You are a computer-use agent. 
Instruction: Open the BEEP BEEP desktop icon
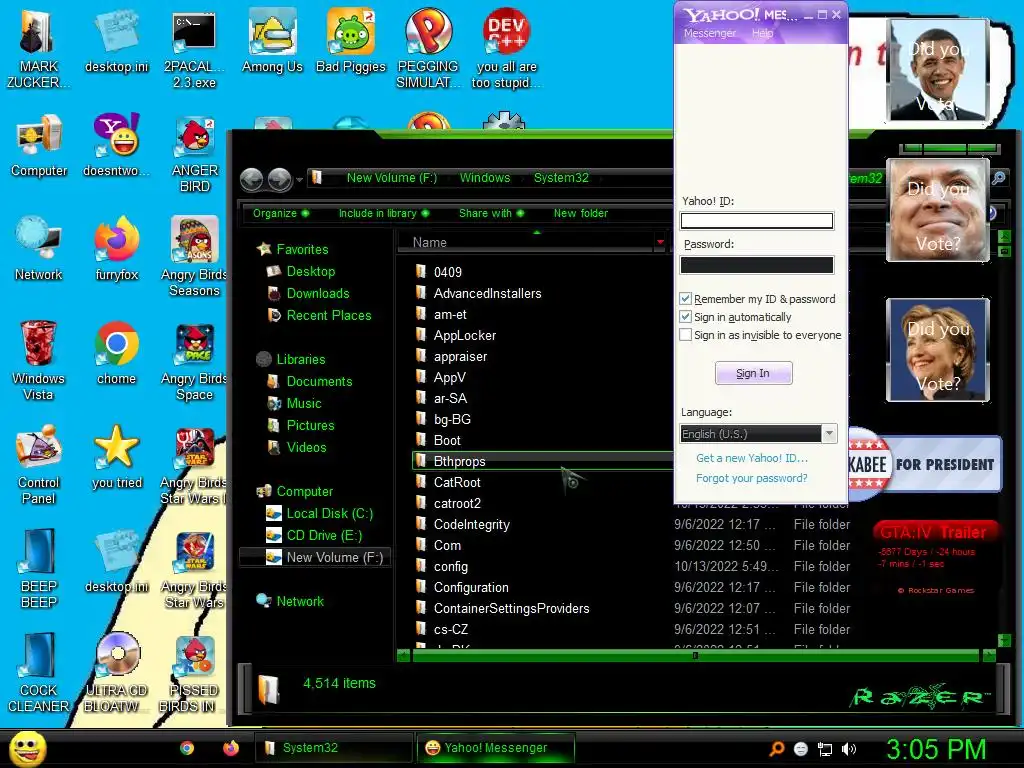(39, 568)
